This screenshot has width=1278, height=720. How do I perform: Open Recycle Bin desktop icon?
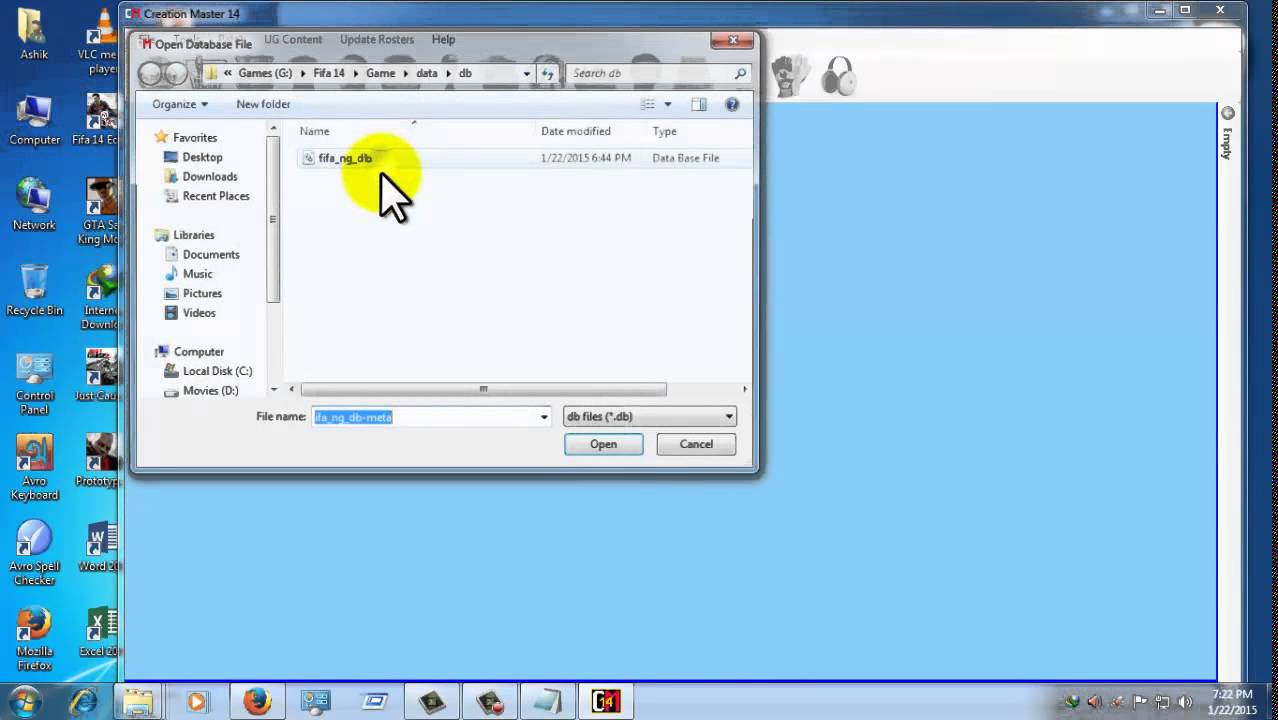(x=34, y=291)
